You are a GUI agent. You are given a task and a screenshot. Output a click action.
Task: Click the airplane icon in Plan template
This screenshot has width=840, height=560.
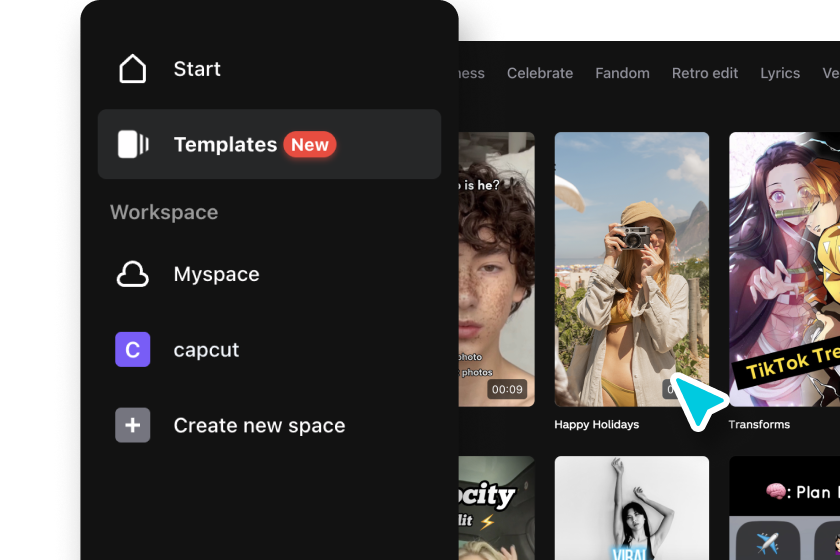768,542
